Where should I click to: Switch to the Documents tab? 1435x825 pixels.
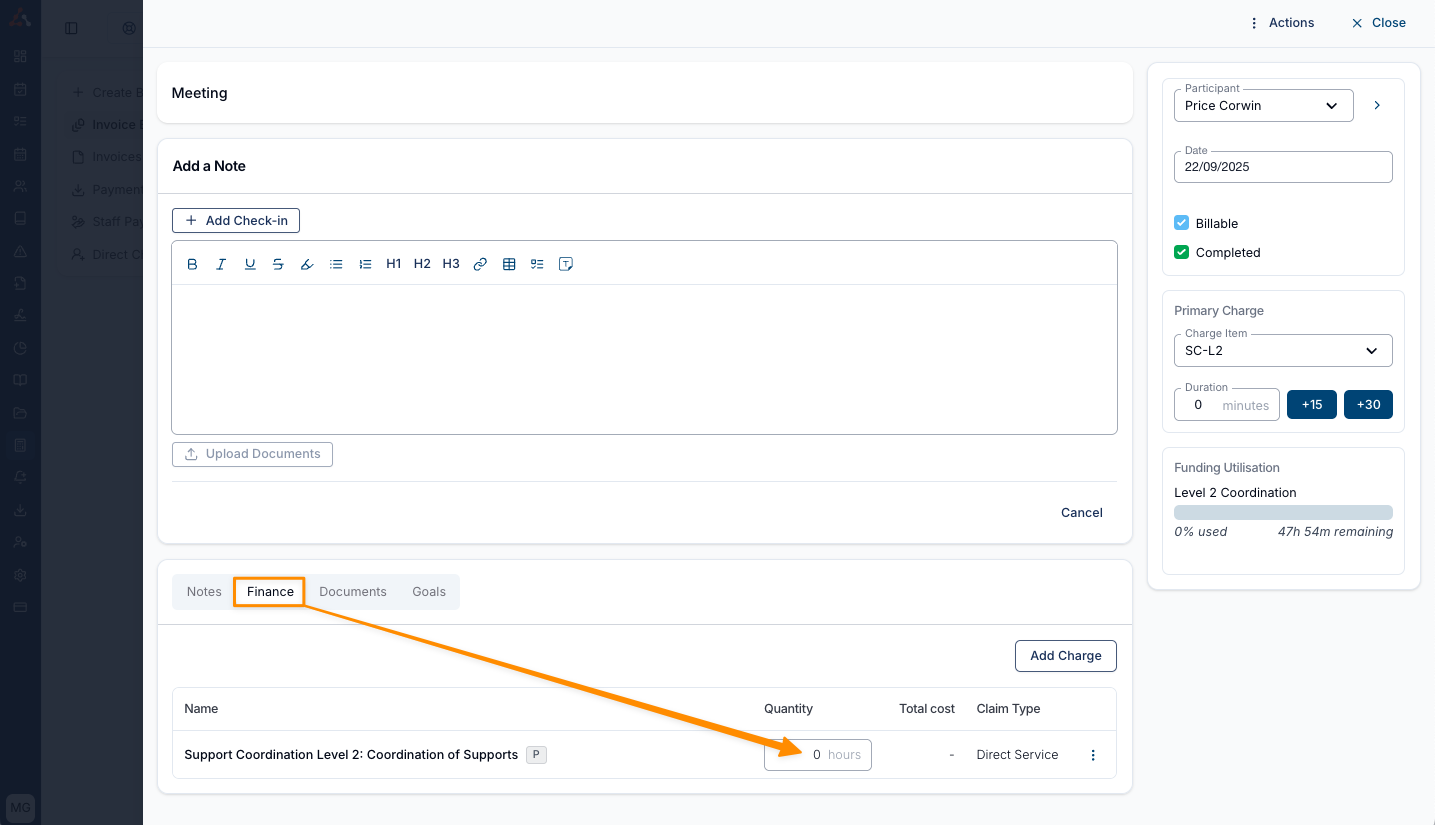coord(352,592)
